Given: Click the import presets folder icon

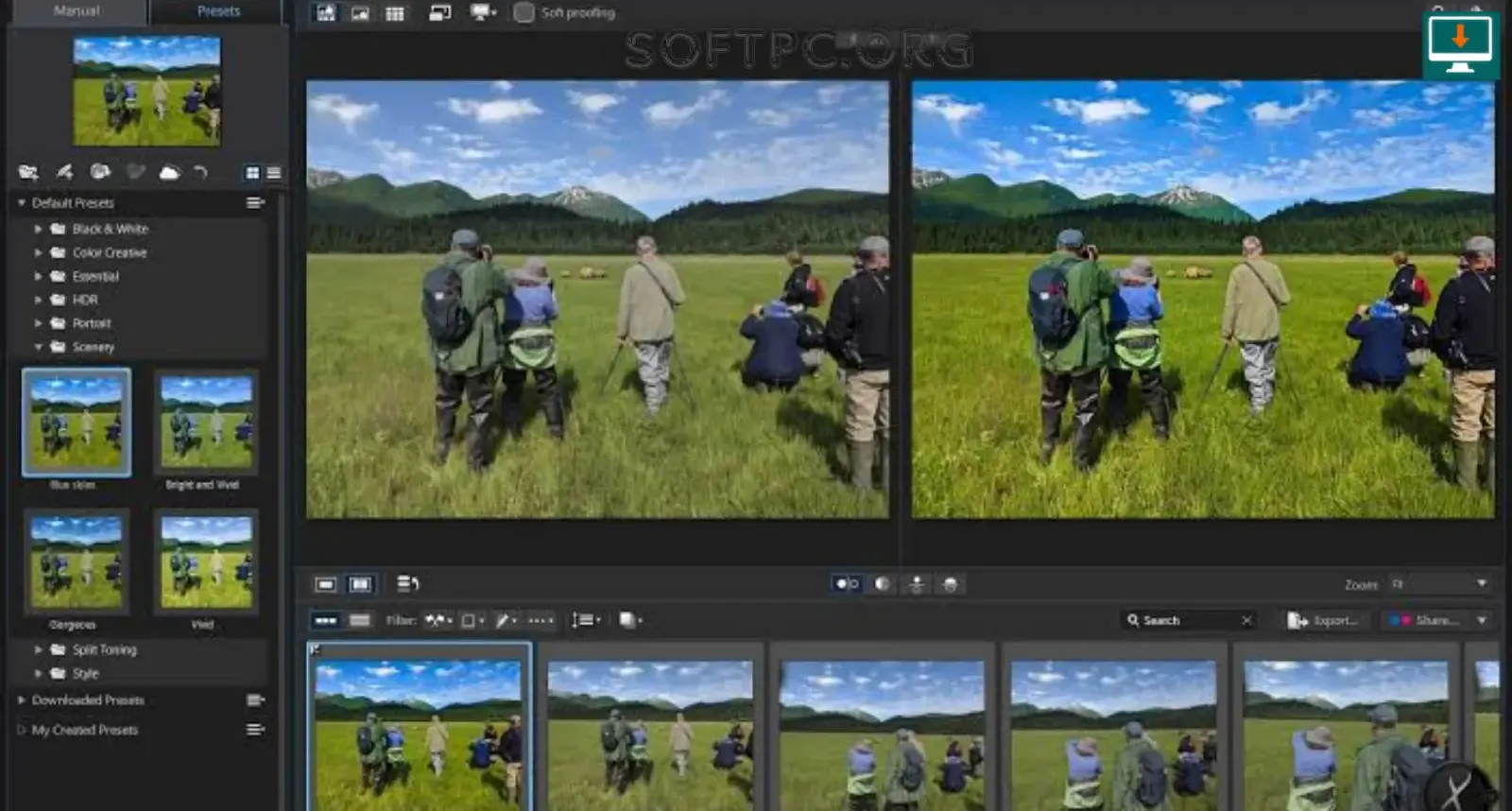Looking at the screenshot, I should pos(28,172).
